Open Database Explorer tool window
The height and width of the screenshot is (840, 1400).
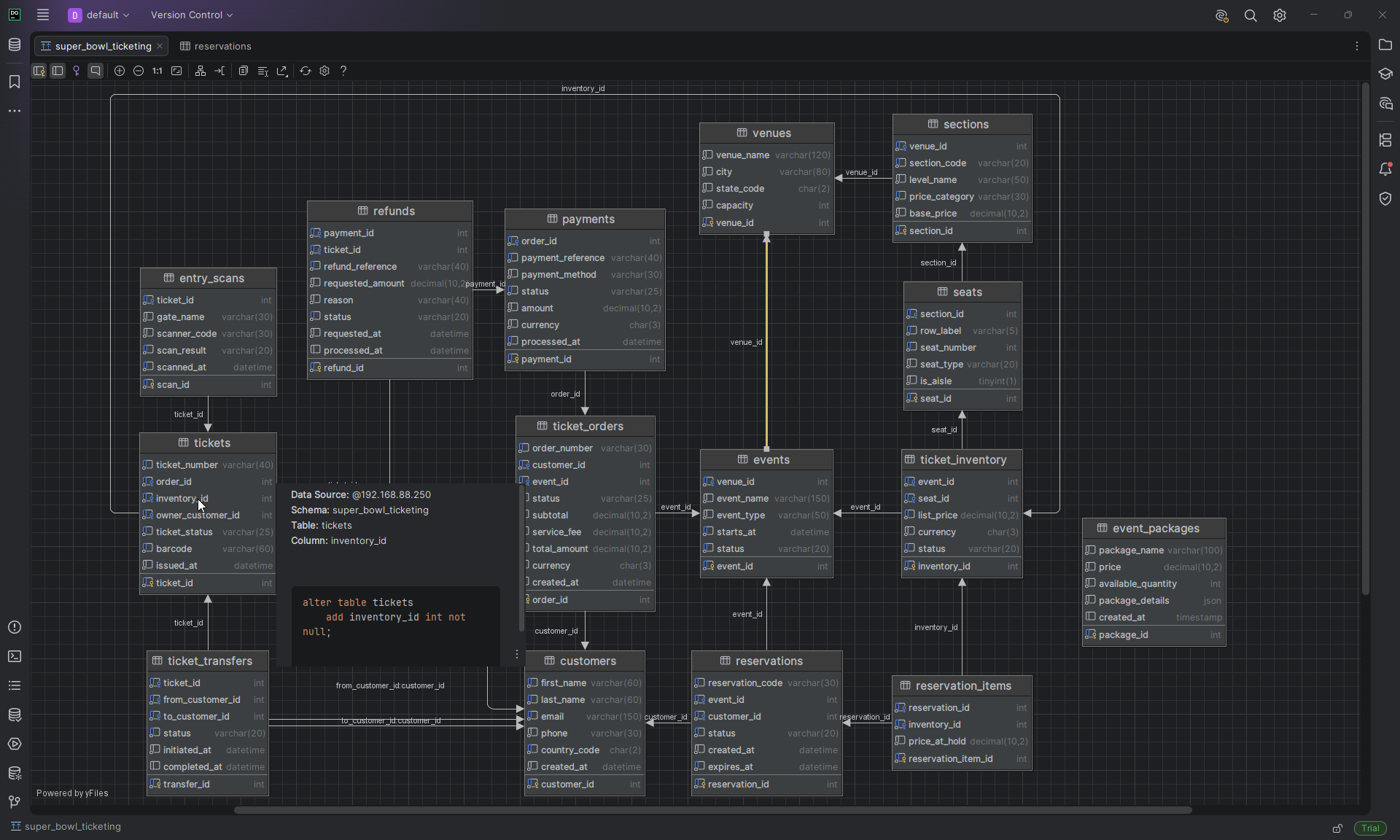pyautogui.click(x=15, y=45)
